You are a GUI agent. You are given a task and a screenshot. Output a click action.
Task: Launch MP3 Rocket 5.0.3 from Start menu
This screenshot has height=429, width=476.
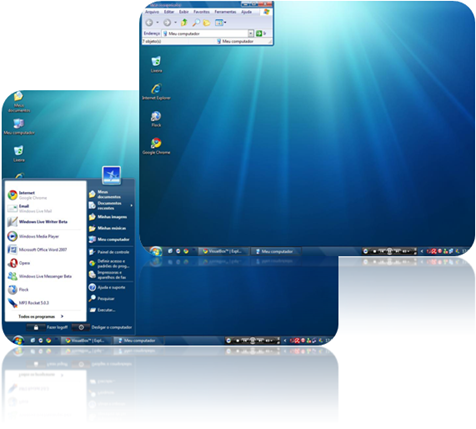pyautogui.click(x=28, y=303)
